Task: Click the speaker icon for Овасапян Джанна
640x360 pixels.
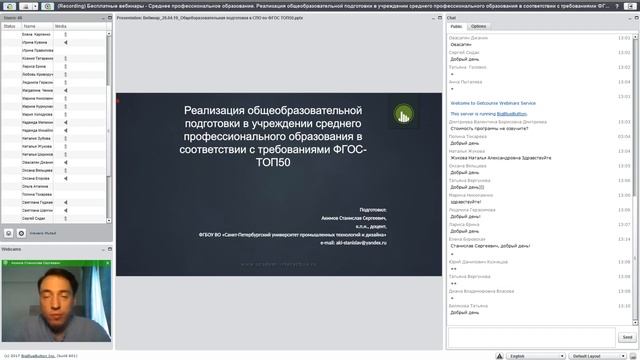Action: (65, 162)
